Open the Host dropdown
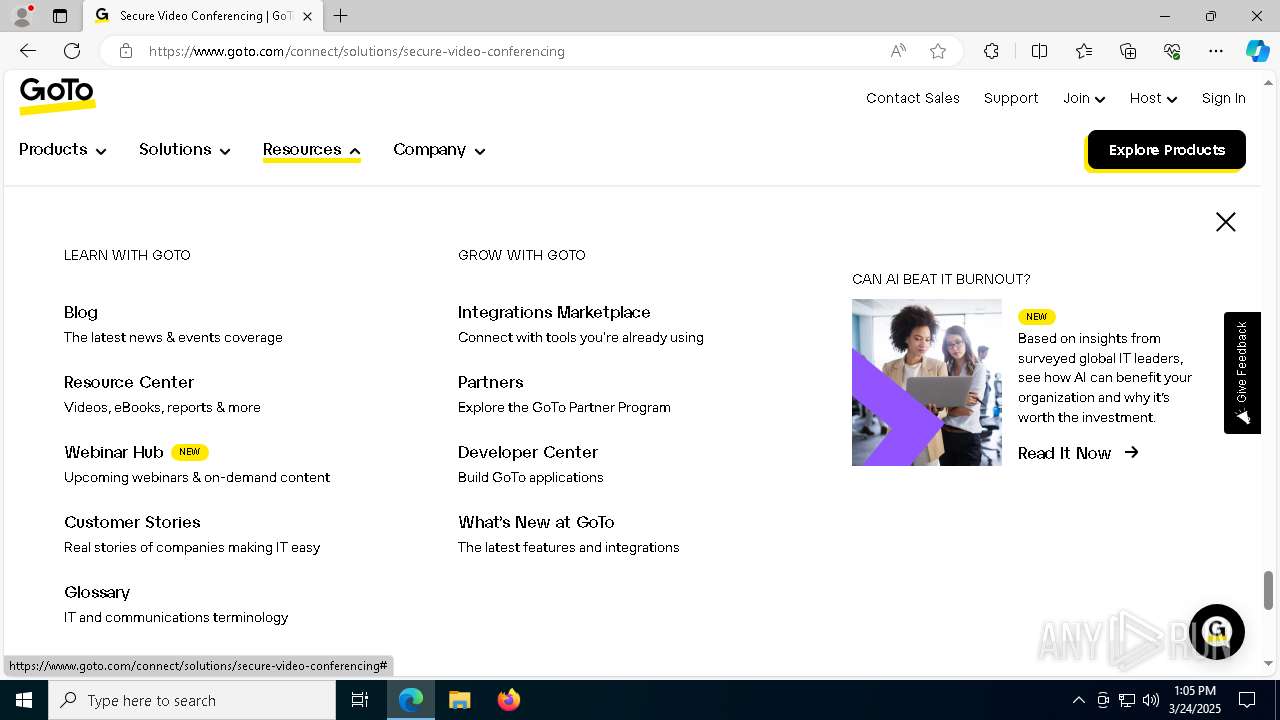This screenshot has height=720, width=1280. click(1153, 98)
